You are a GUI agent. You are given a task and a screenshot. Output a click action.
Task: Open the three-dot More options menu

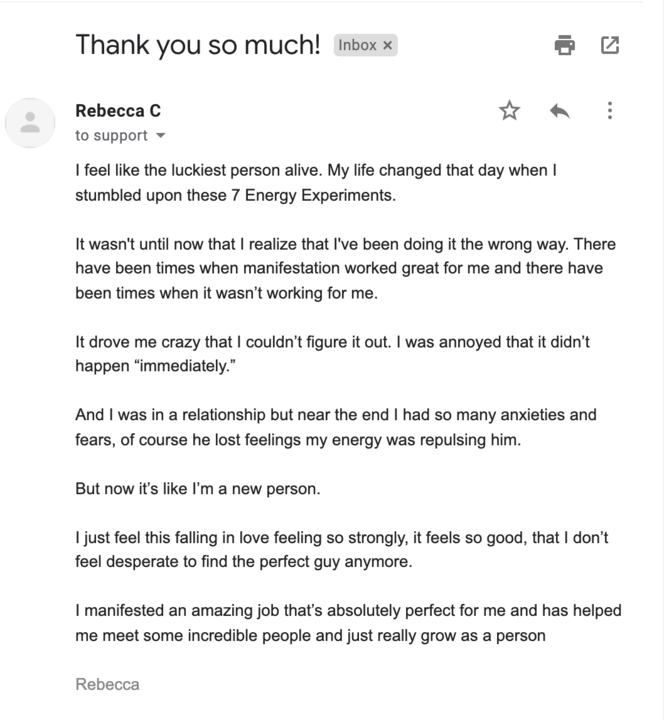tap(610, 111)
